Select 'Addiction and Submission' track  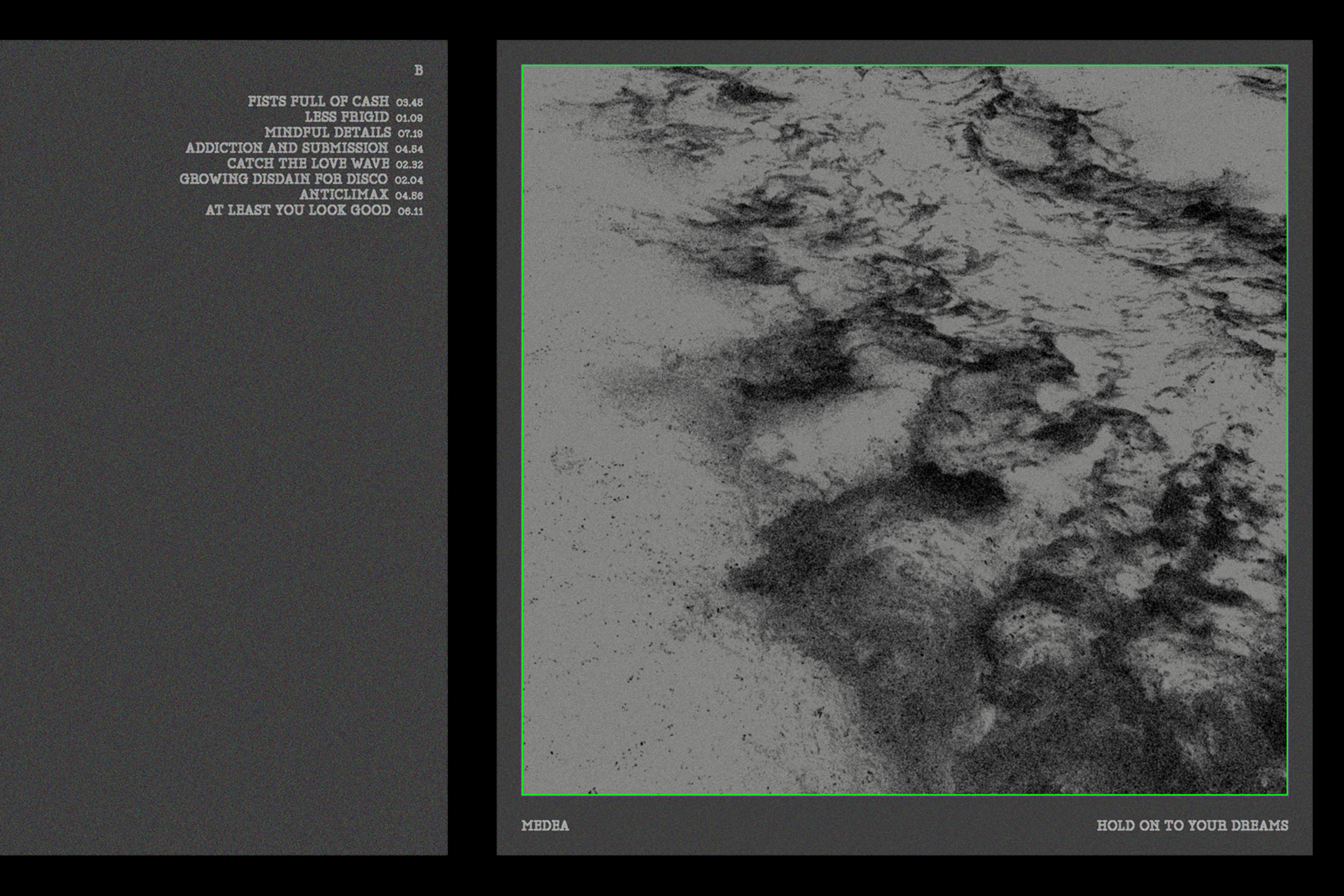tap(286, 148)
